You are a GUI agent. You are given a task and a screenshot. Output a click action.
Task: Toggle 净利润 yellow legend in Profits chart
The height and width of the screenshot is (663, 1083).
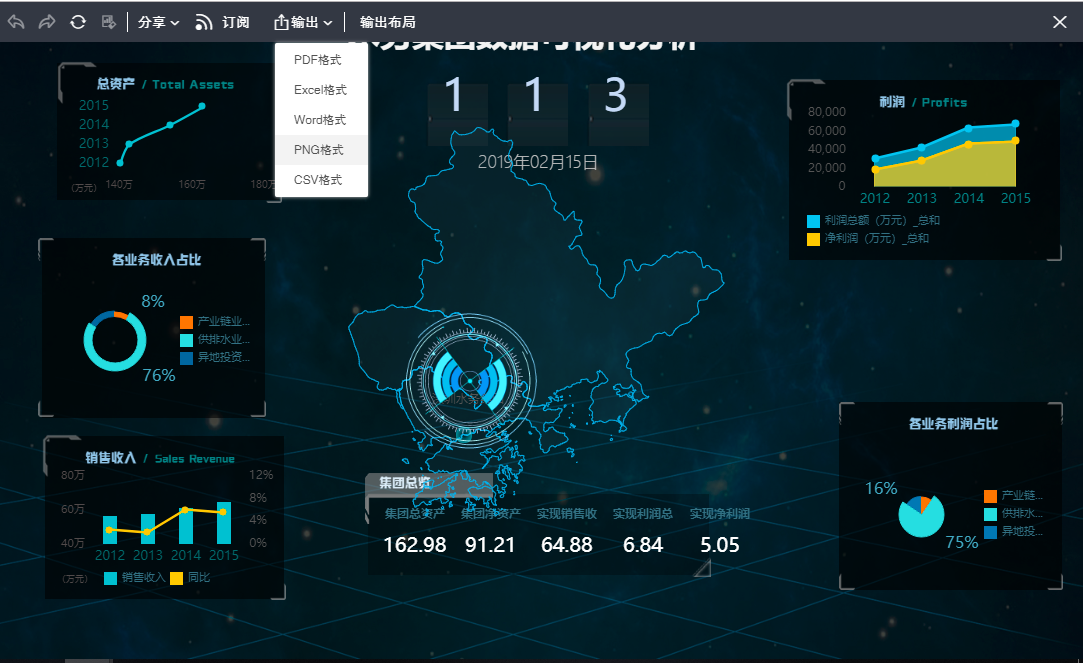point(813,239)
